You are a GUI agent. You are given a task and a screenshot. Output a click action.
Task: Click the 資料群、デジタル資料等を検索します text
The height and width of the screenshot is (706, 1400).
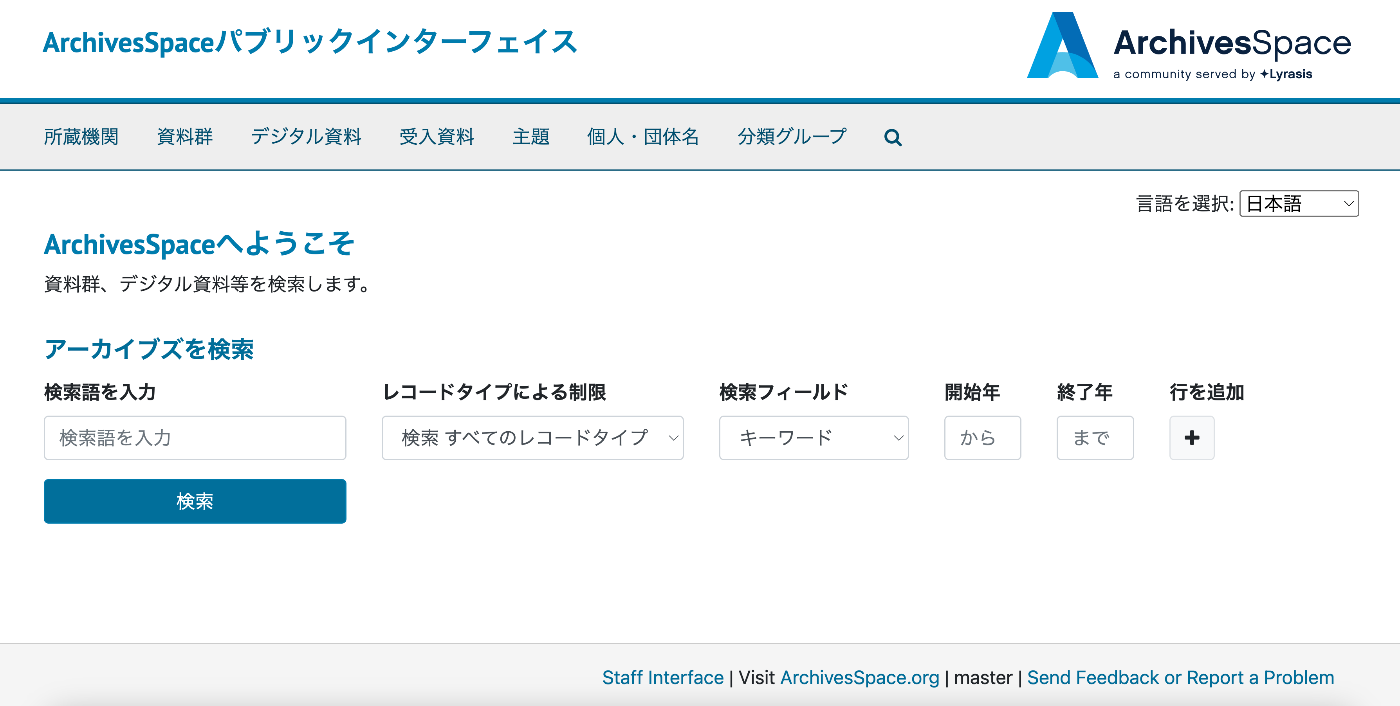pos(208,285)
